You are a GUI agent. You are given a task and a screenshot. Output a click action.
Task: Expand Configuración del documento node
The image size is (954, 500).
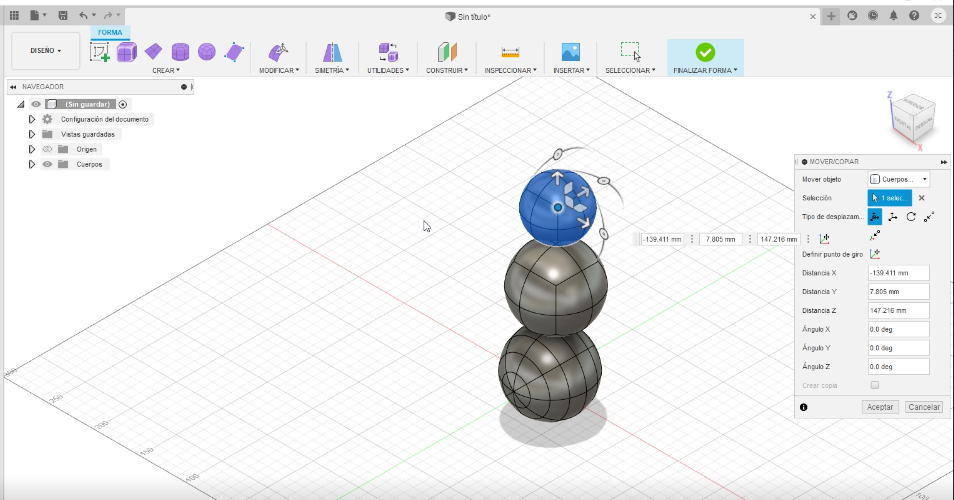coord(32,119)
